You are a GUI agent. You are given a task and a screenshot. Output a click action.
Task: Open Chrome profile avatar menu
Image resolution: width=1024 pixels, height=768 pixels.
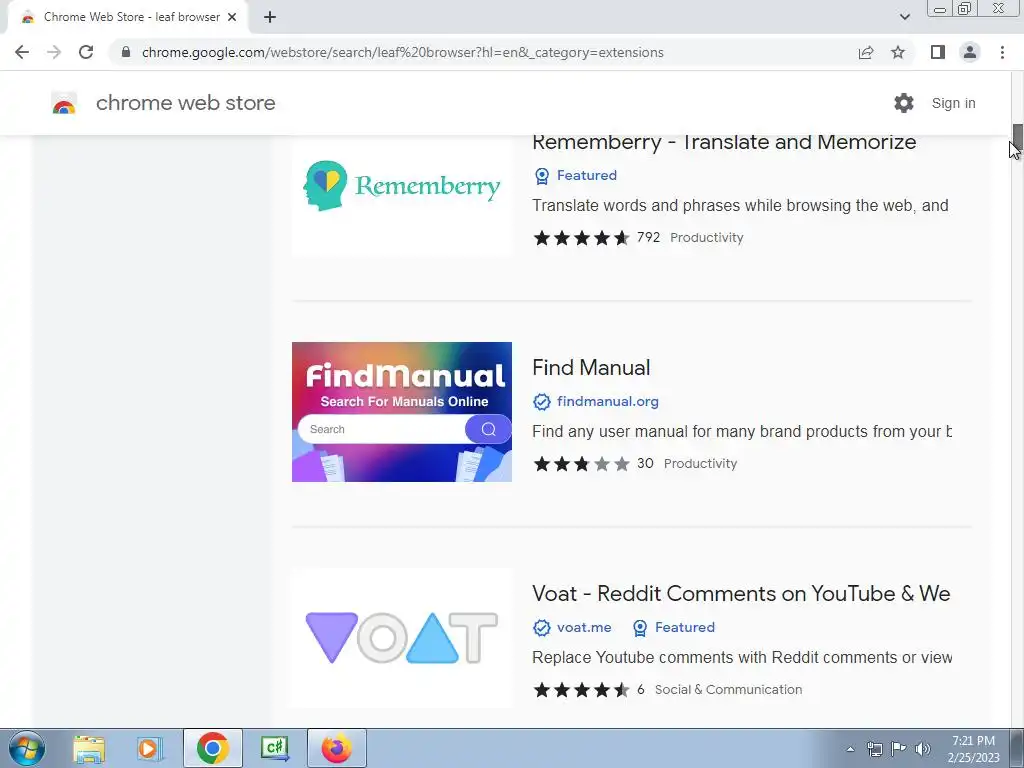click(x=970, y=52)
